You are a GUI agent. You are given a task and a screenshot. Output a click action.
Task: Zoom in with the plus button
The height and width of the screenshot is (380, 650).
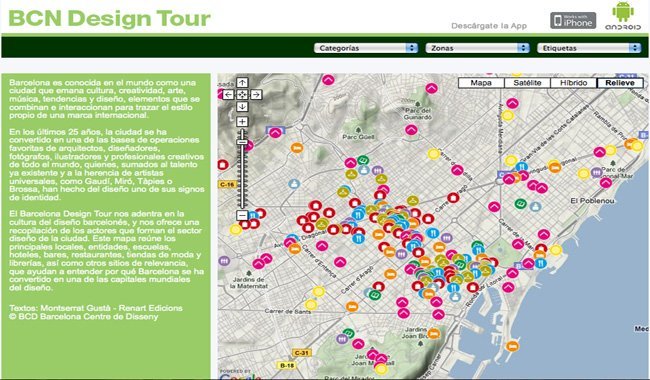point(242,122)
